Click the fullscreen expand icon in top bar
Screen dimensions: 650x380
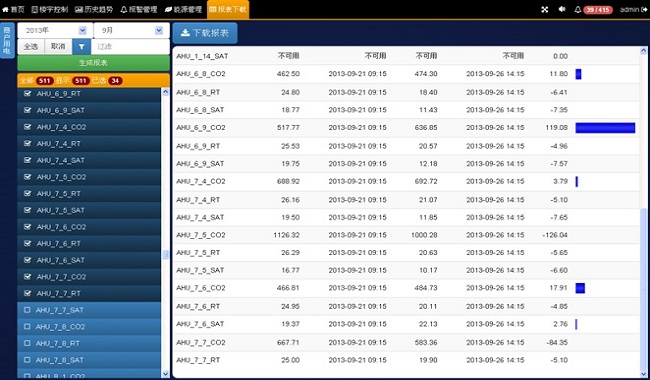[545, 10]
